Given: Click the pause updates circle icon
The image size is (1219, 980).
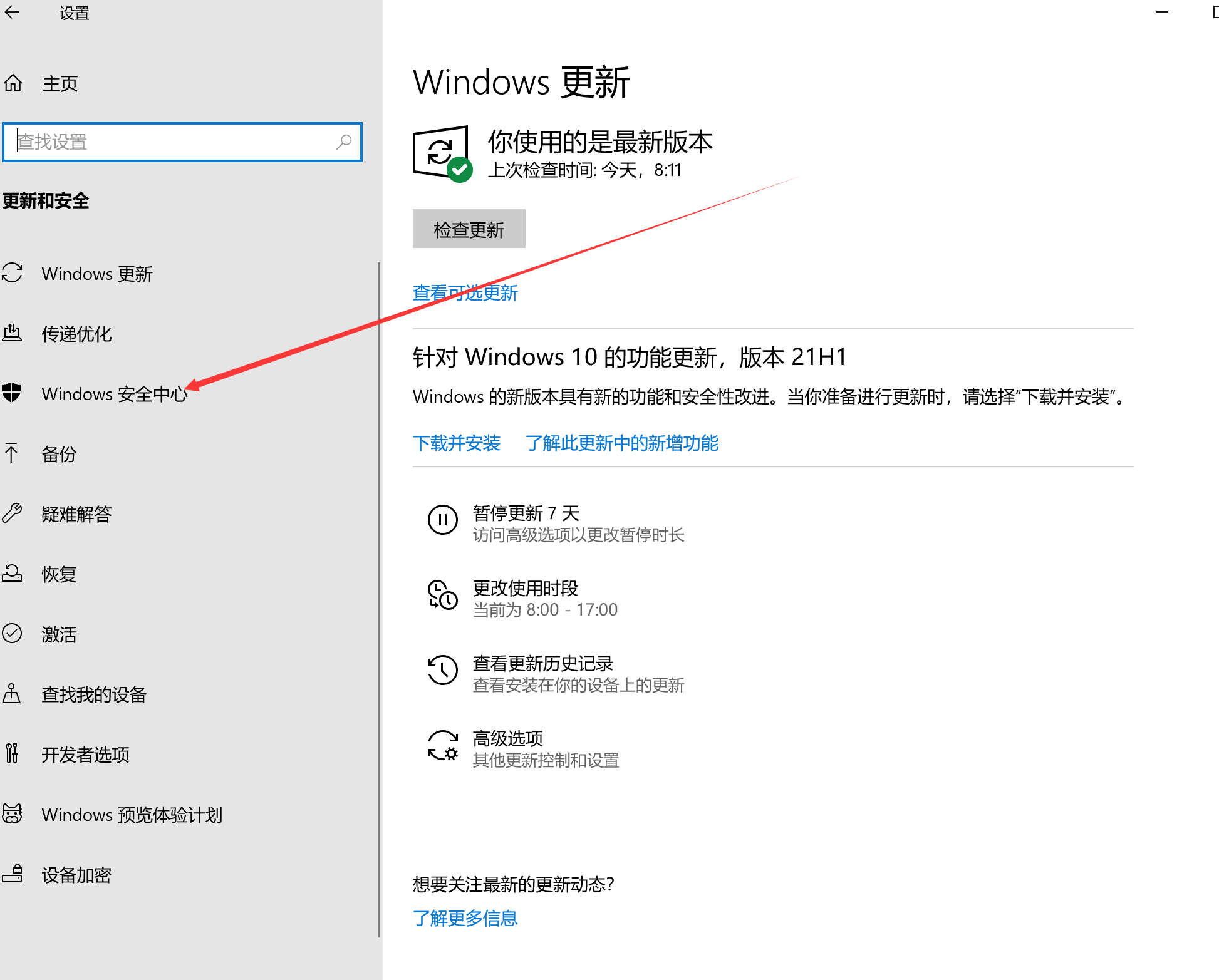Looking at the screenshot, I should pyautogui.click(x=443, y=520).
